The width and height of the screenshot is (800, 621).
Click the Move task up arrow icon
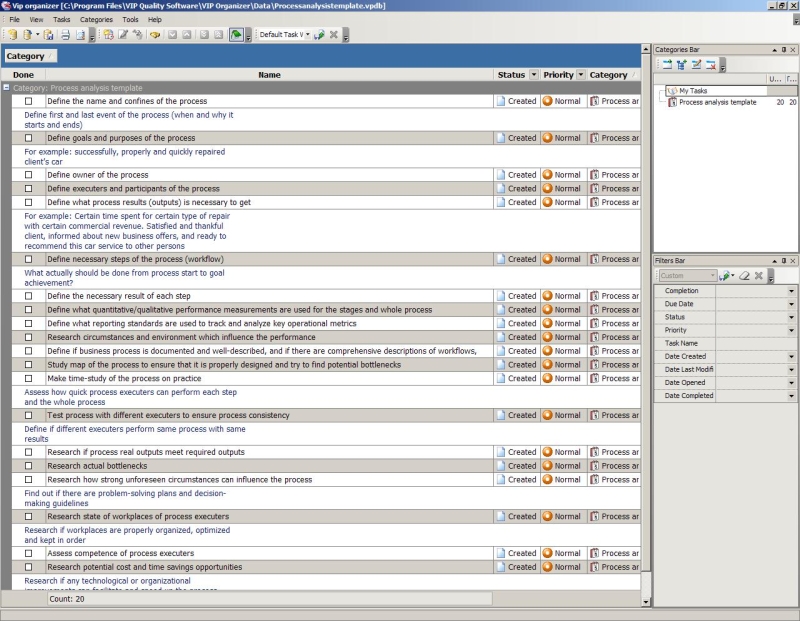tap(187, 35)
